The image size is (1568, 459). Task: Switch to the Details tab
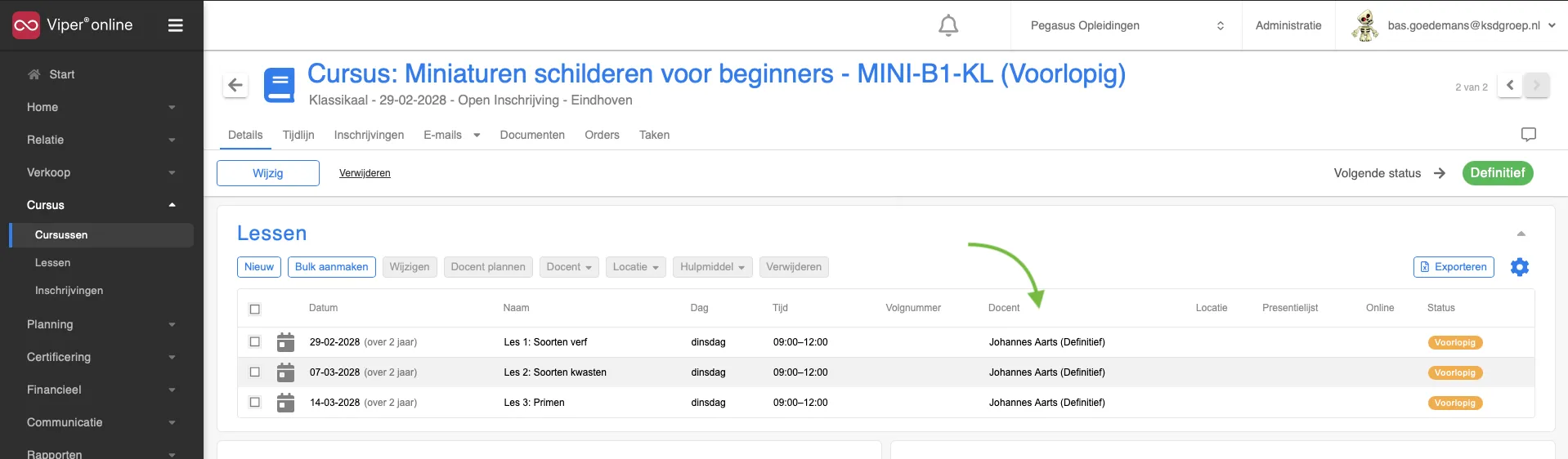[245, 135]
